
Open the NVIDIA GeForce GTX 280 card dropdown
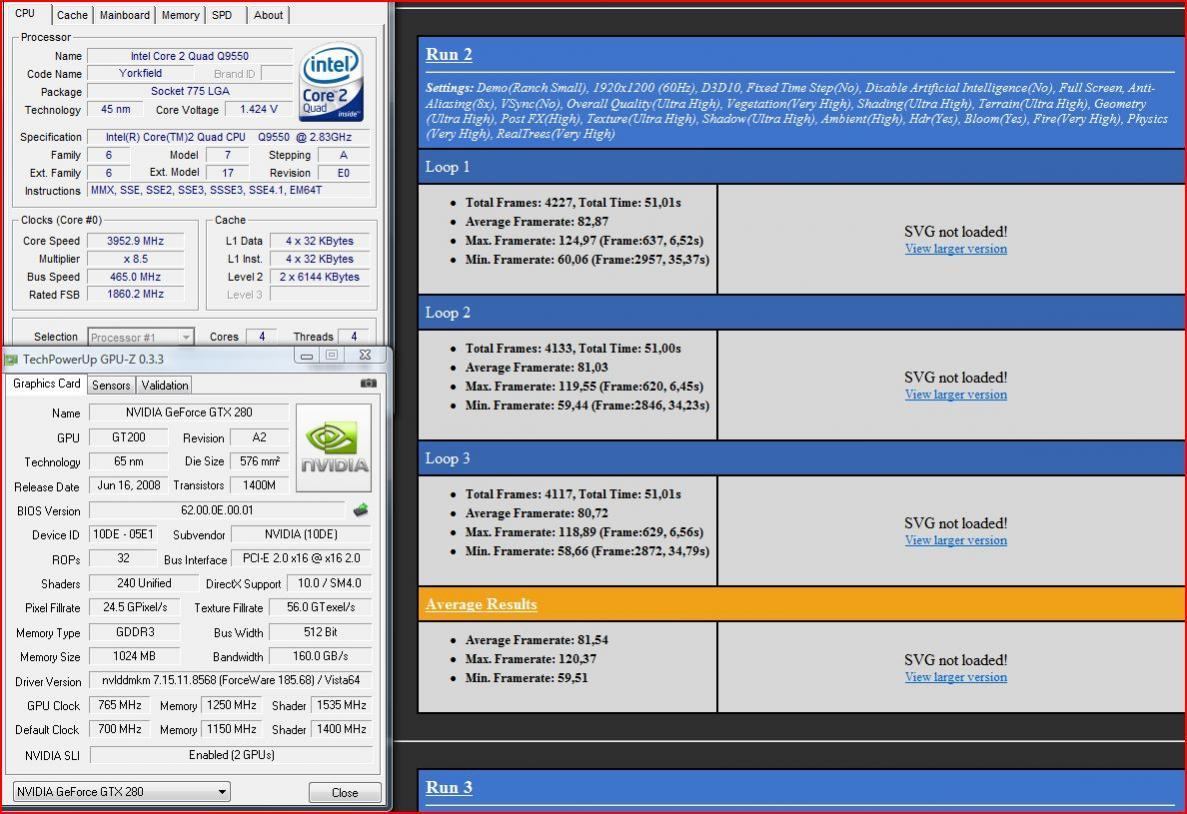click(x=121, y=791)
